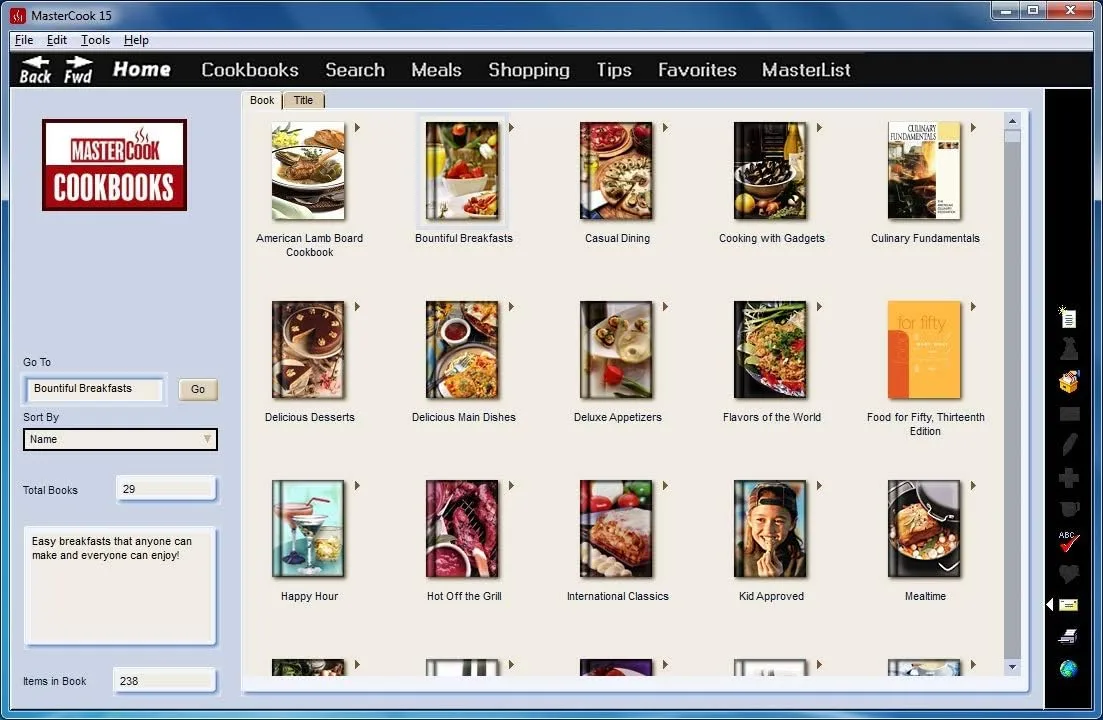Click the Back navigation arrow
The height and width of the screenshot is (720, 1103).
click(x=33, y=69)
